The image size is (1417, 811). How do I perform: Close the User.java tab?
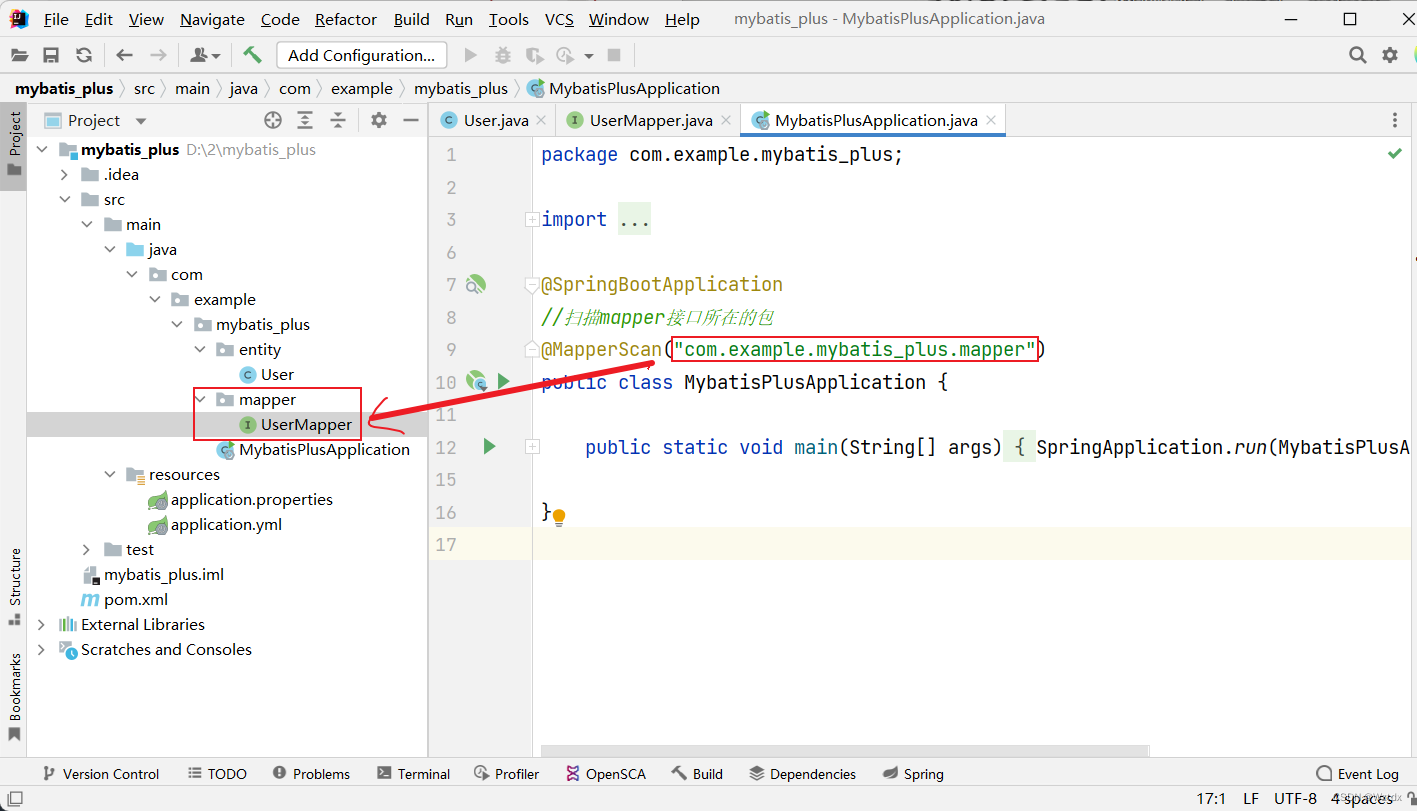(x=541, y=120)
